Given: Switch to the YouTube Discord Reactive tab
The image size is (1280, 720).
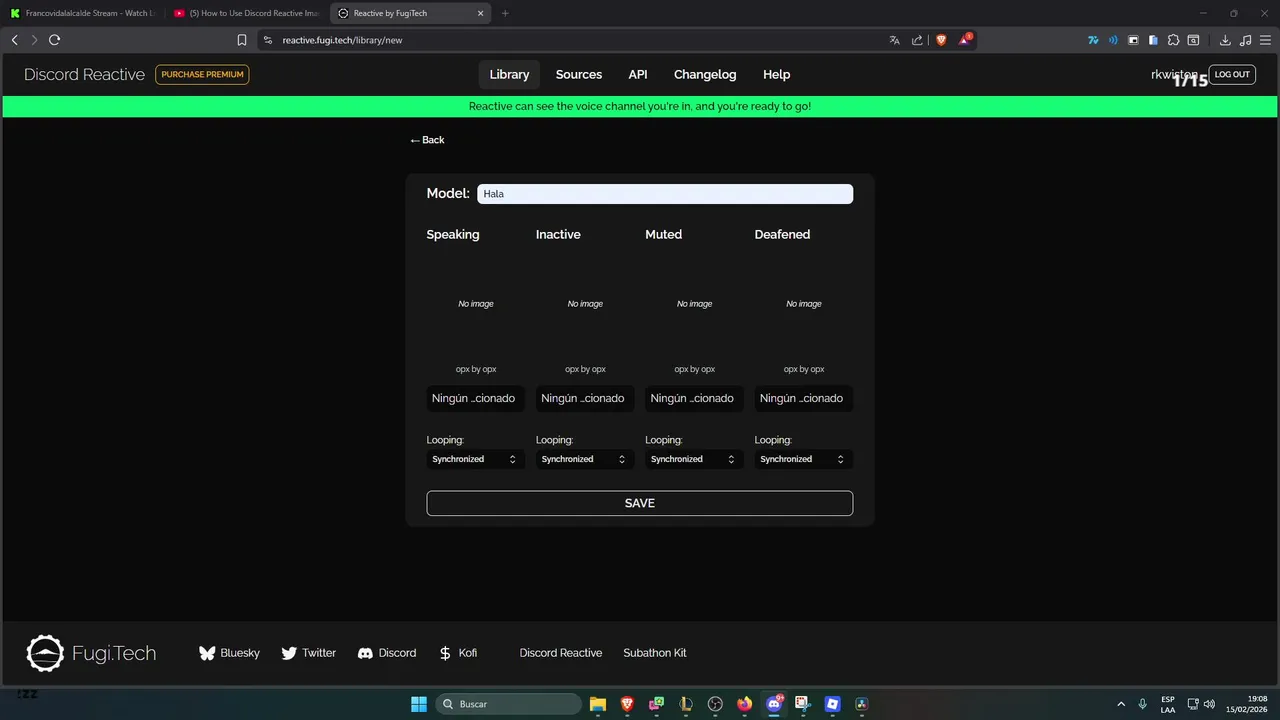Looking at the screenshot, I should point(246,13).
